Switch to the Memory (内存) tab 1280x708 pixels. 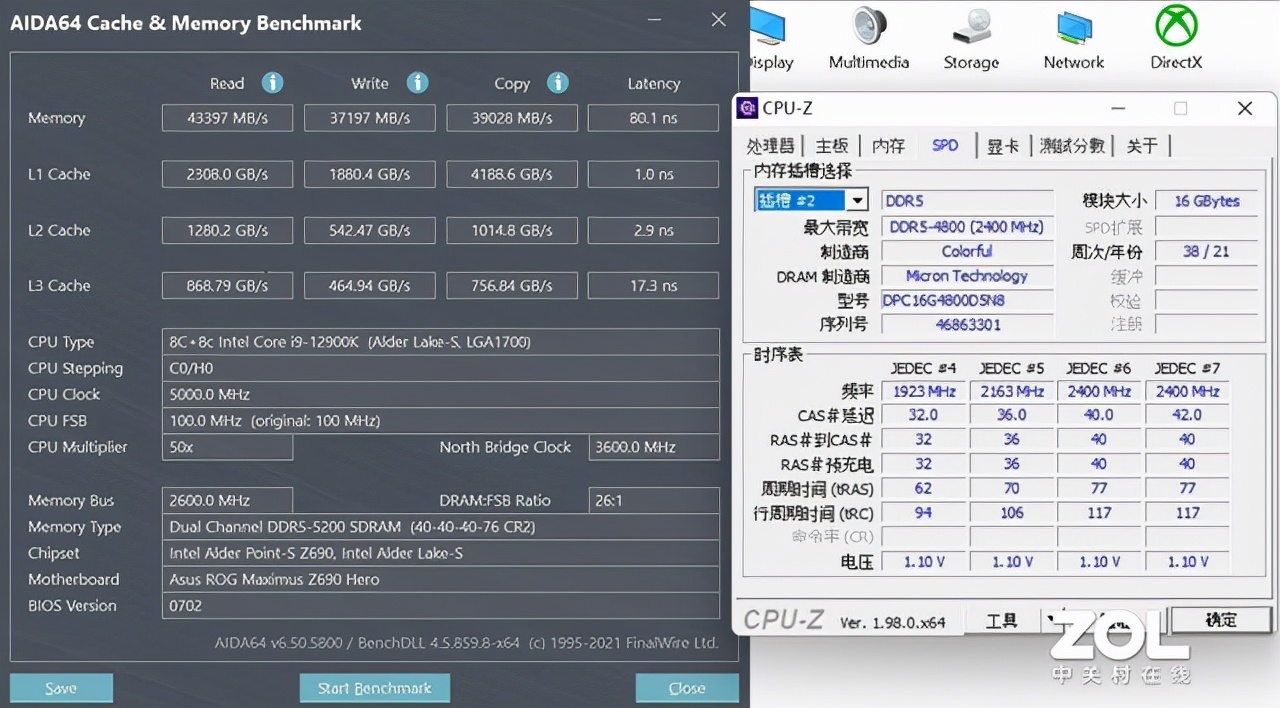887,145
